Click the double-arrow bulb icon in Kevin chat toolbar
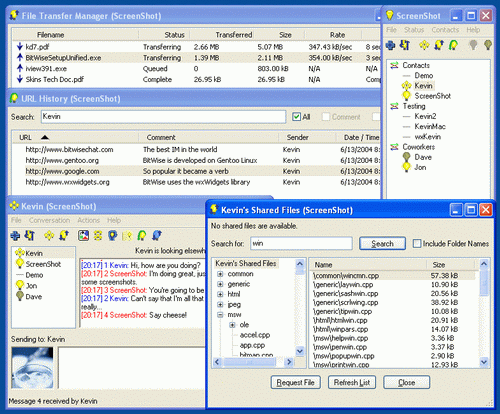The height and width of the screenshot is (414, 500). click(x=30, y=235)
